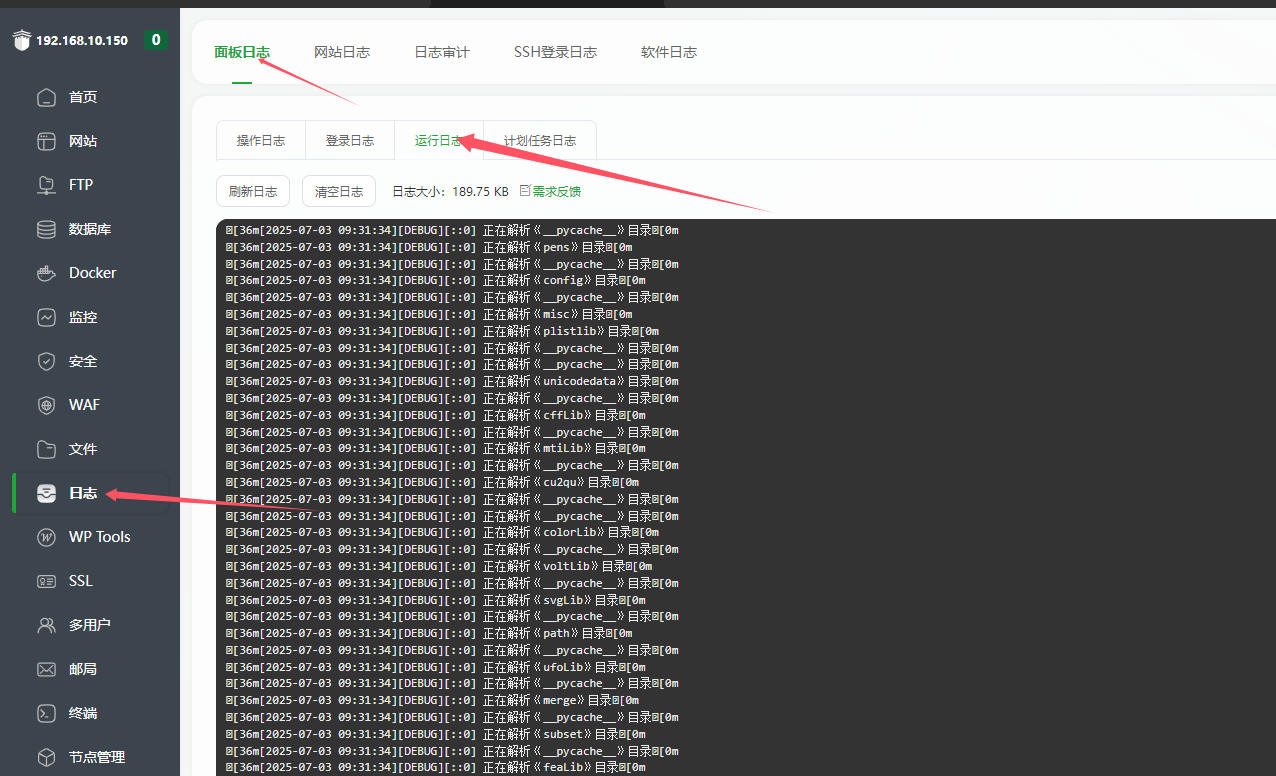This screenshot has height=776, width=1276.
Task: Click the database icon in sidebar
Action: pyautogui.click(x=46, y=229)
